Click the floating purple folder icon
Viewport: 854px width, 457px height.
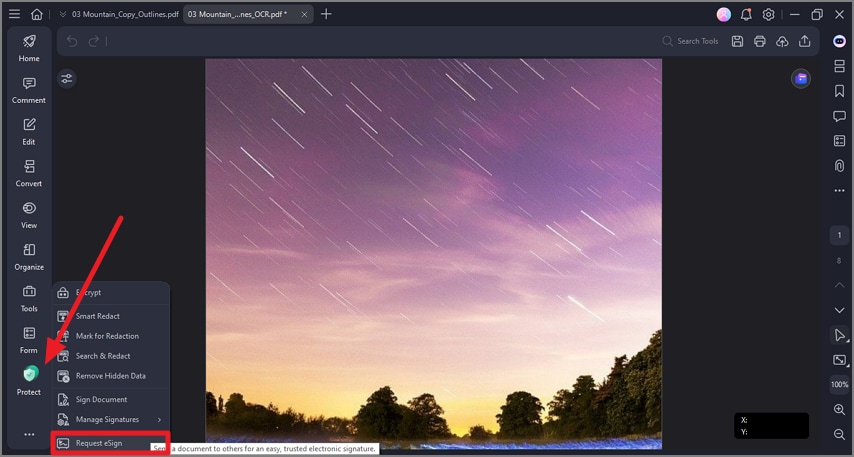click(801, 79)
